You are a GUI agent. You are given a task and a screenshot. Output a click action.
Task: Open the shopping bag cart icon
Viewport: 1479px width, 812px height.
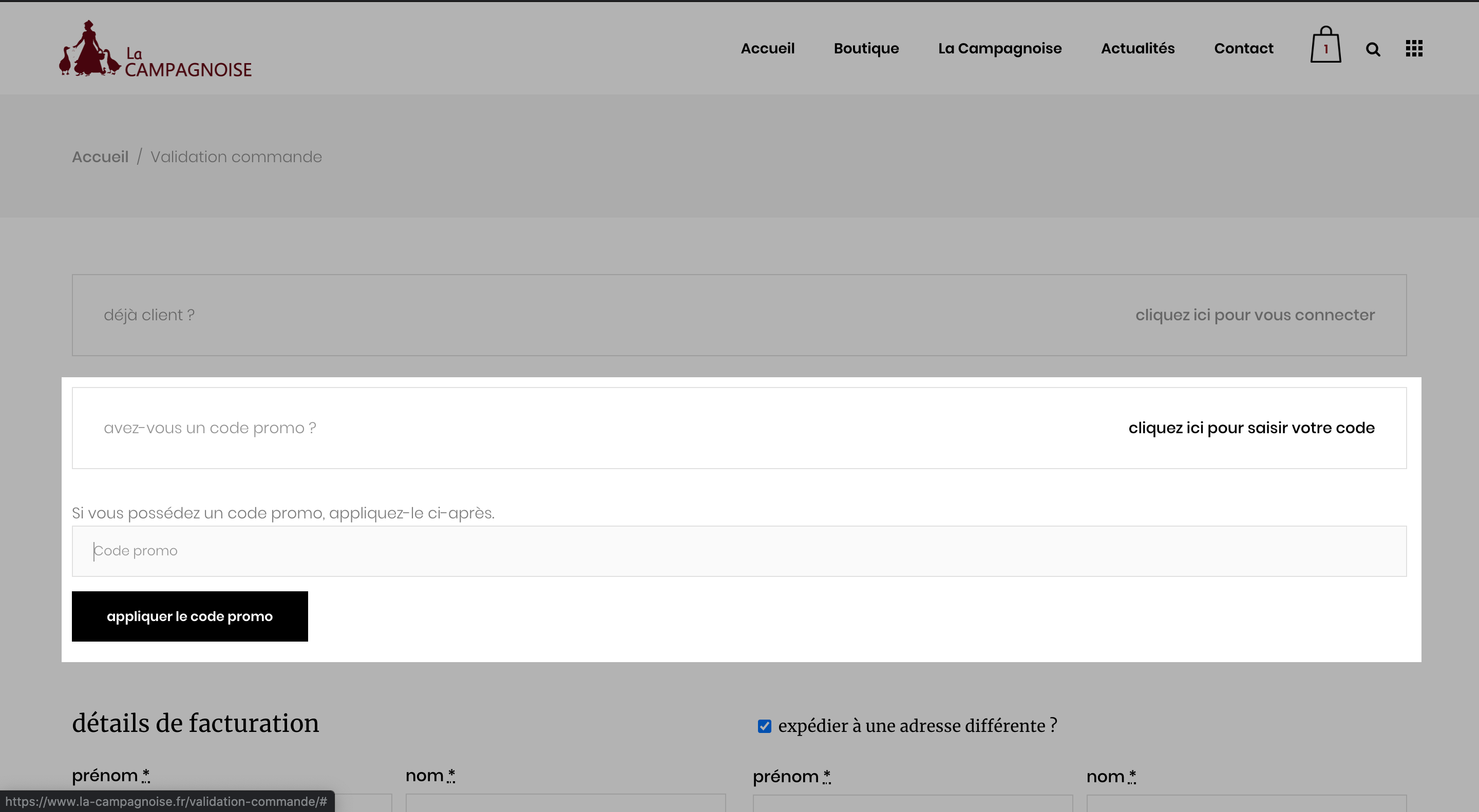[1325, 45]
